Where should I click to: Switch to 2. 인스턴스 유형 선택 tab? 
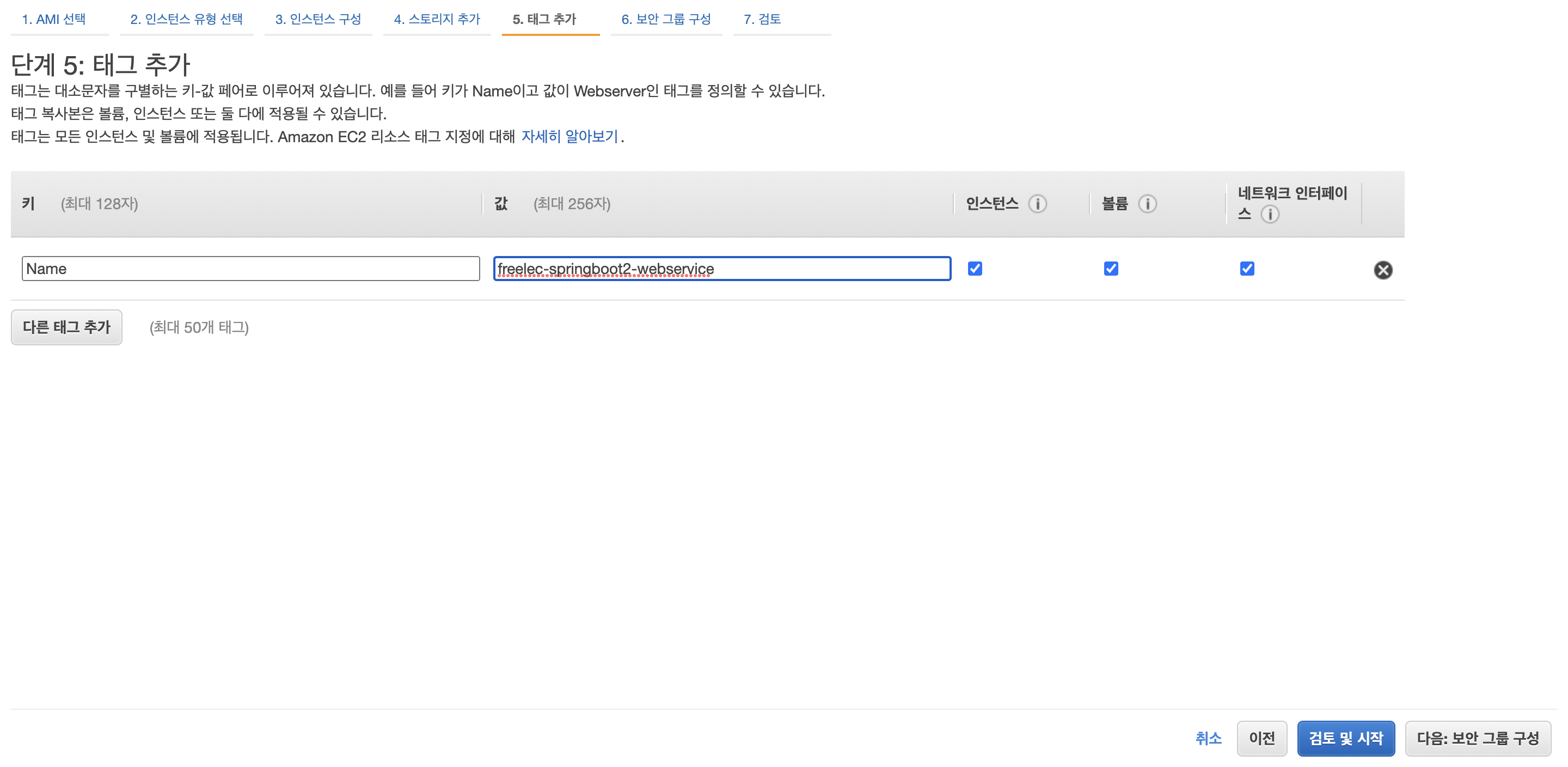point(186,19)
